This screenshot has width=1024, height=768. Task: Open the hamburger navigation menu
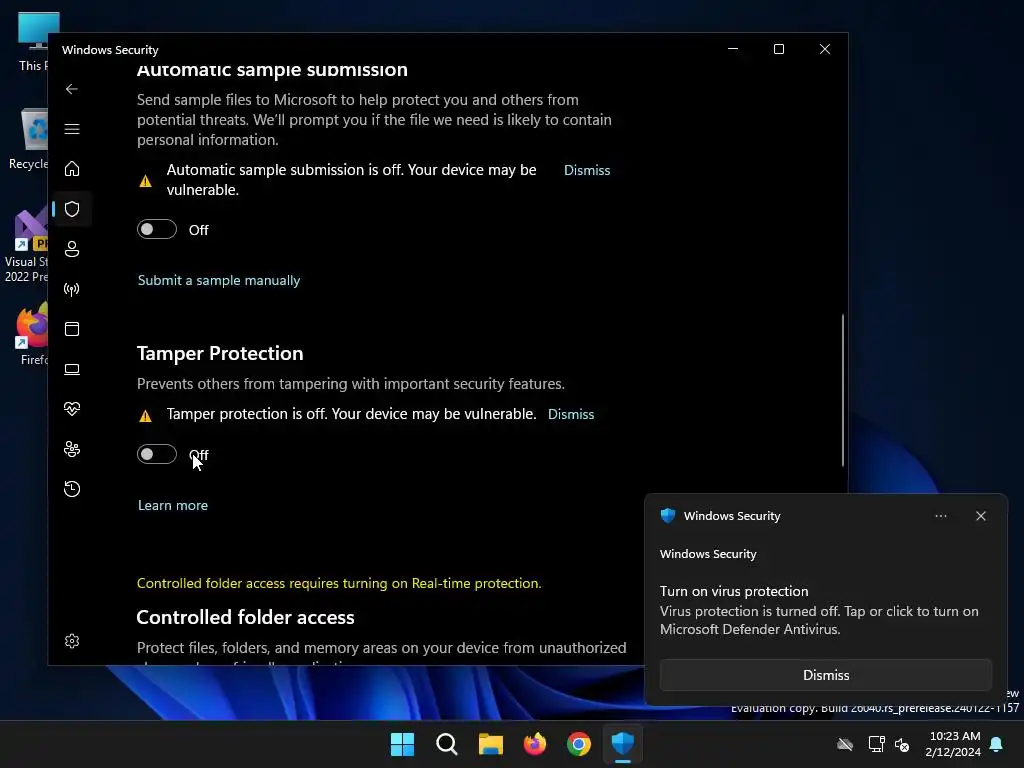point(72,129)
